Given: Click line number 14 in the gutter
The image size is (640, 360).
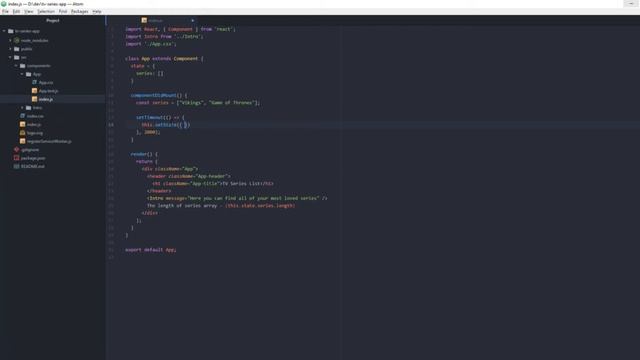Looking at the screenshot, I should tap(111, 125).
